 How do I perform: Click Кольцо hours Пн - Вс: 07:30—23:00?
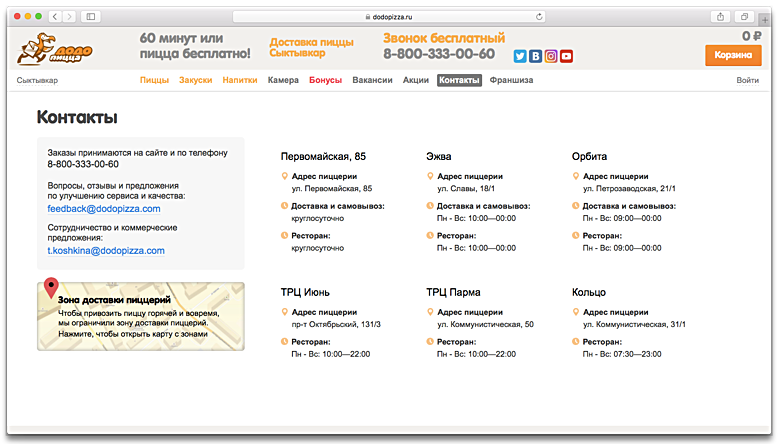(x=622, y=354)
